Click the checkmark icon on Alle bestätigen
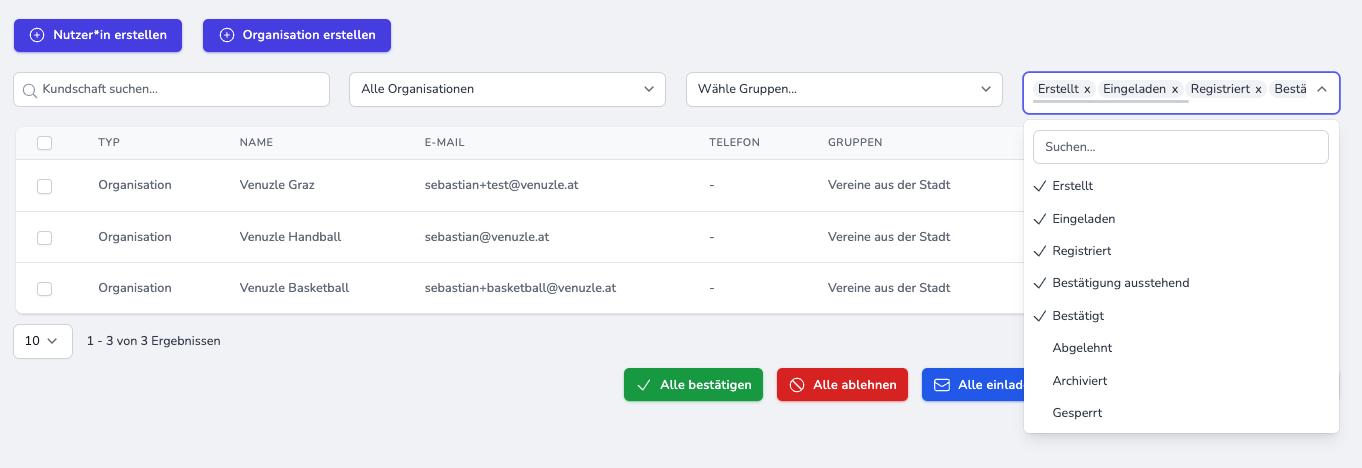1362x468 pixels. (x=643, y=385)
